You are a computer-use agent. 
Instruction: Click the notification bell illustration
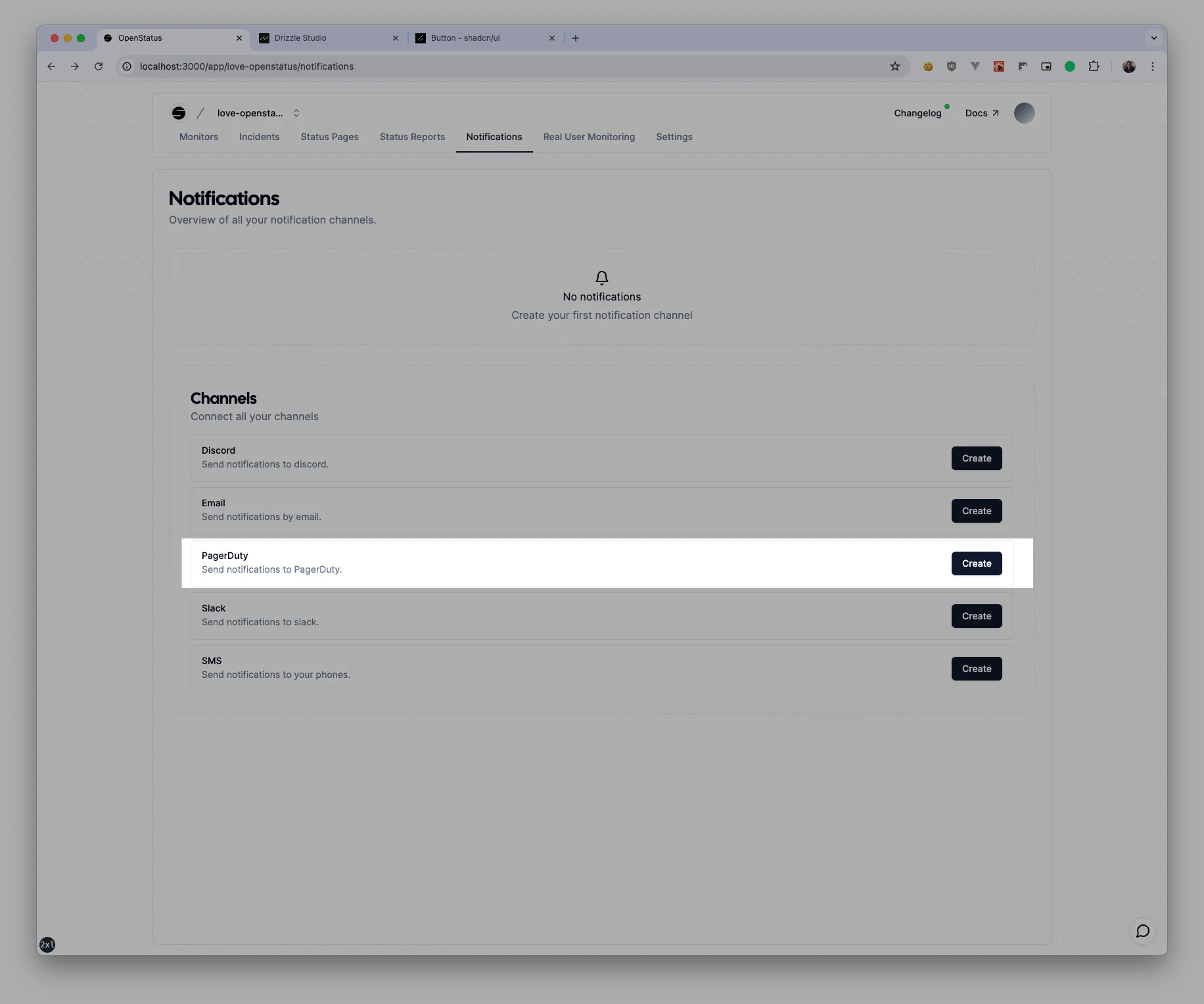pos(601,278)
